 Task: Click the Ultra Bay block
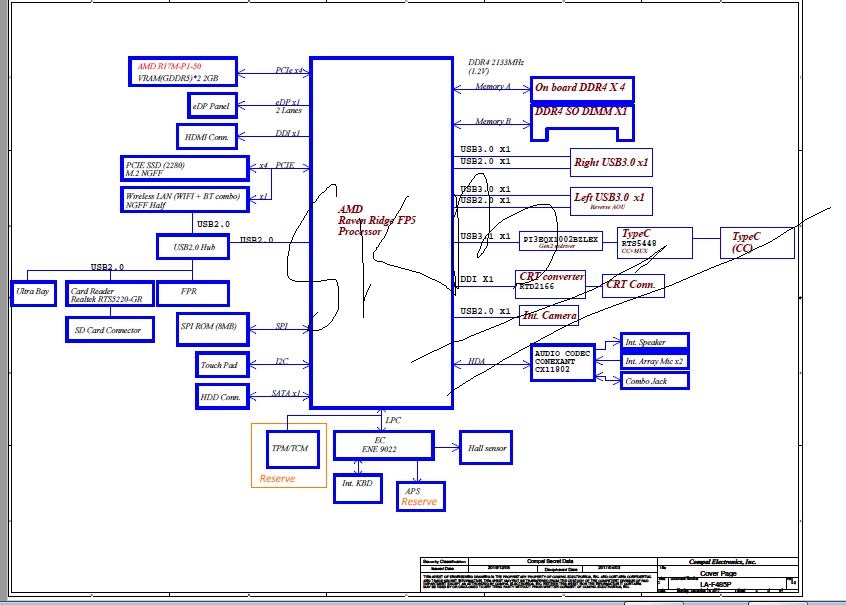pos(33,293)
